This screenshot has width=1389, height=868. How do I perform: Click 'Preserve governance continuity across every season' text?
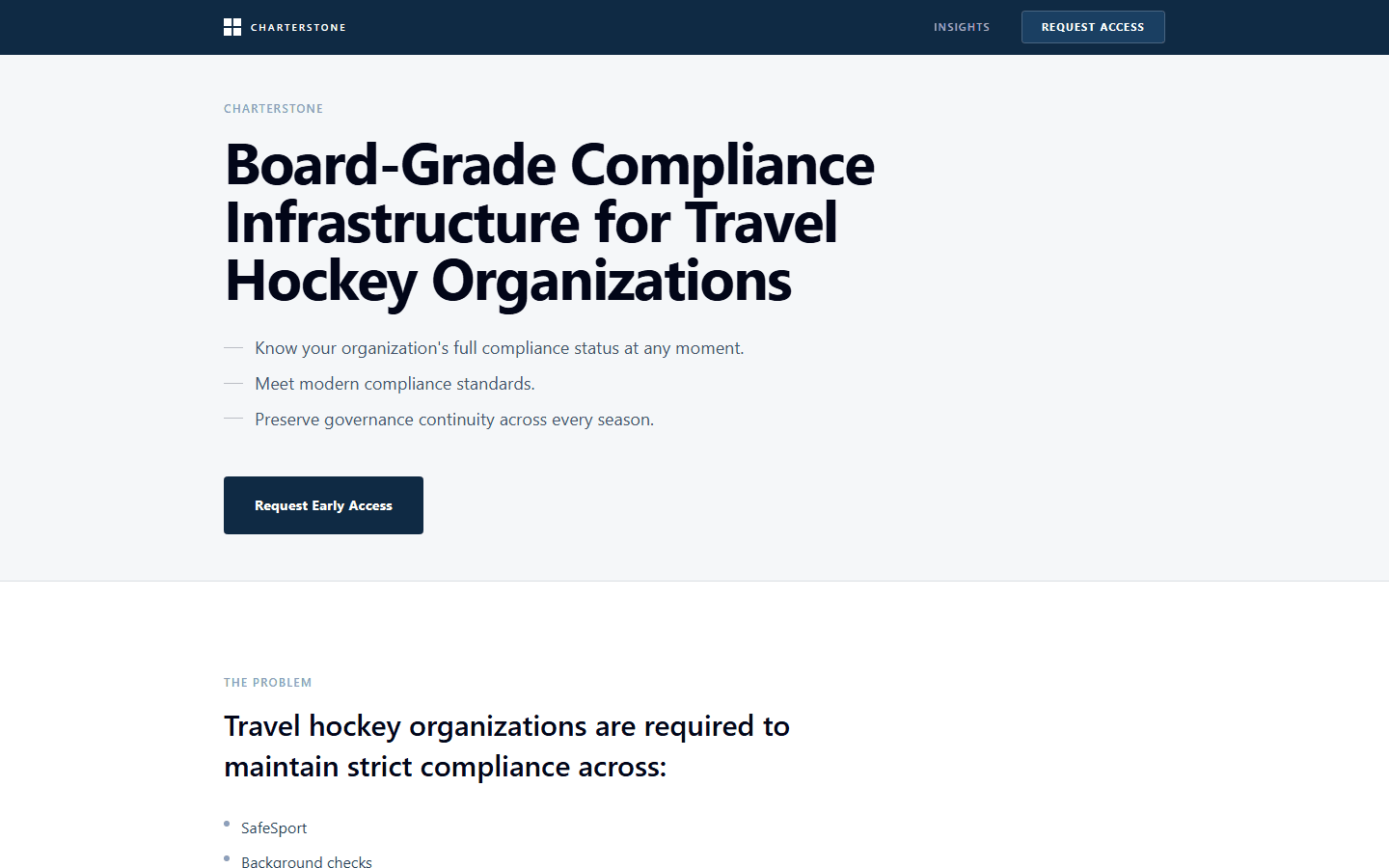point(453,420)
